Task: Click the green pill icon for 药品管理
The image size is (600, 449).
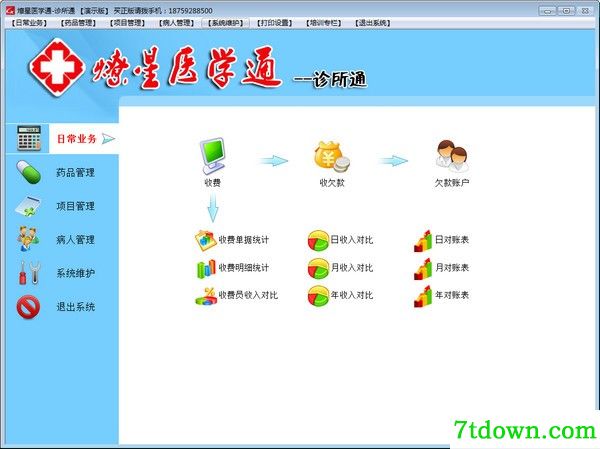Action: click(28, 172)
